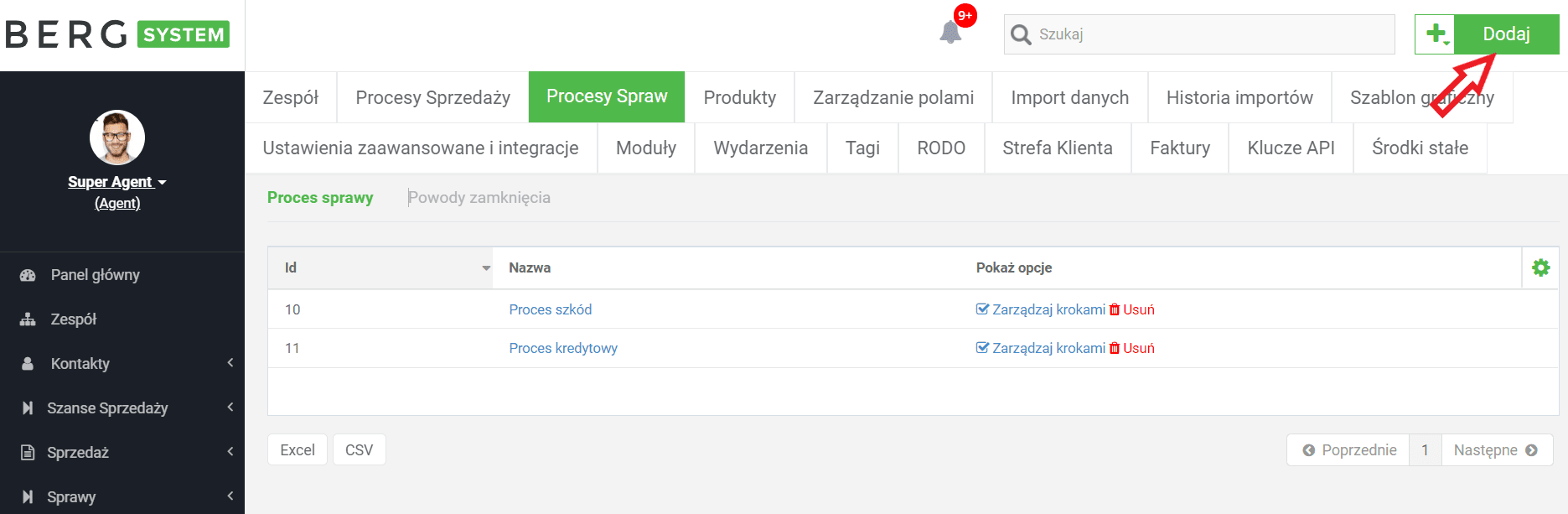This screenshot has width=1568, height=514.
Task: Go to Poprzednie page
Action: point(1348,450)
